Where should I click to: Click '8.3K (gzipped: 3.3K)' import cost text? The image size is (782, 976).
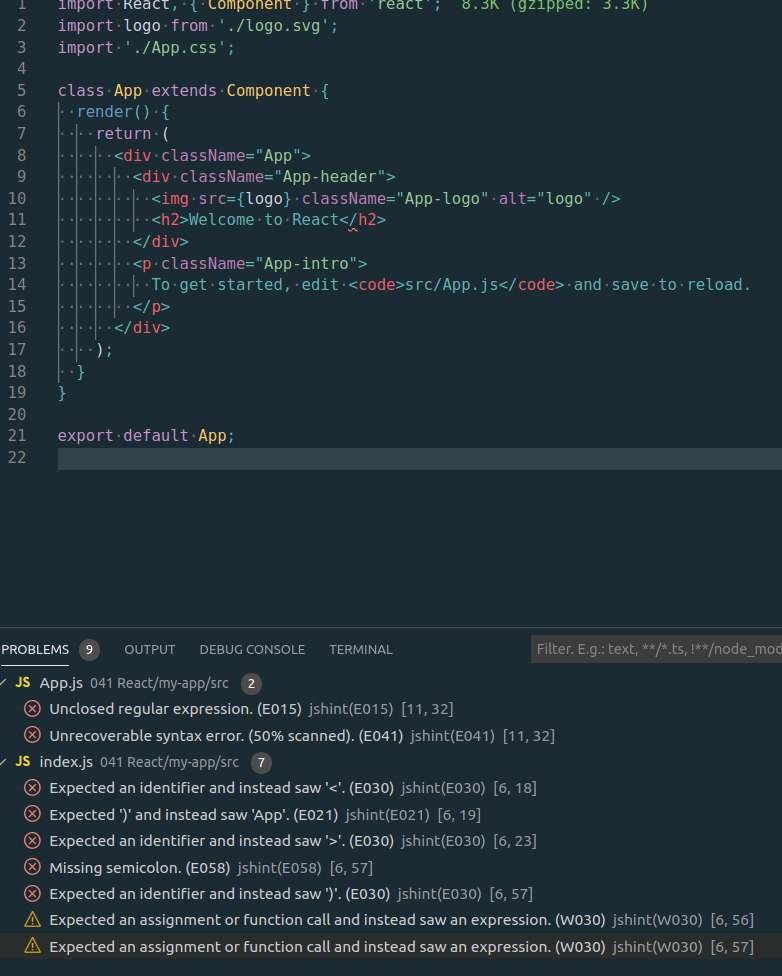click(x=555, y=6)
